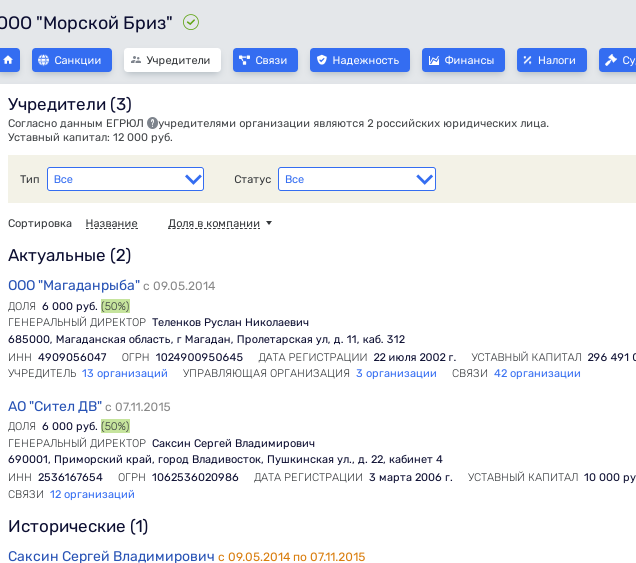The width and height of the screenshot is (636, 563).
Task: Click the Исторические (1) heading
Action: point(78,526)
